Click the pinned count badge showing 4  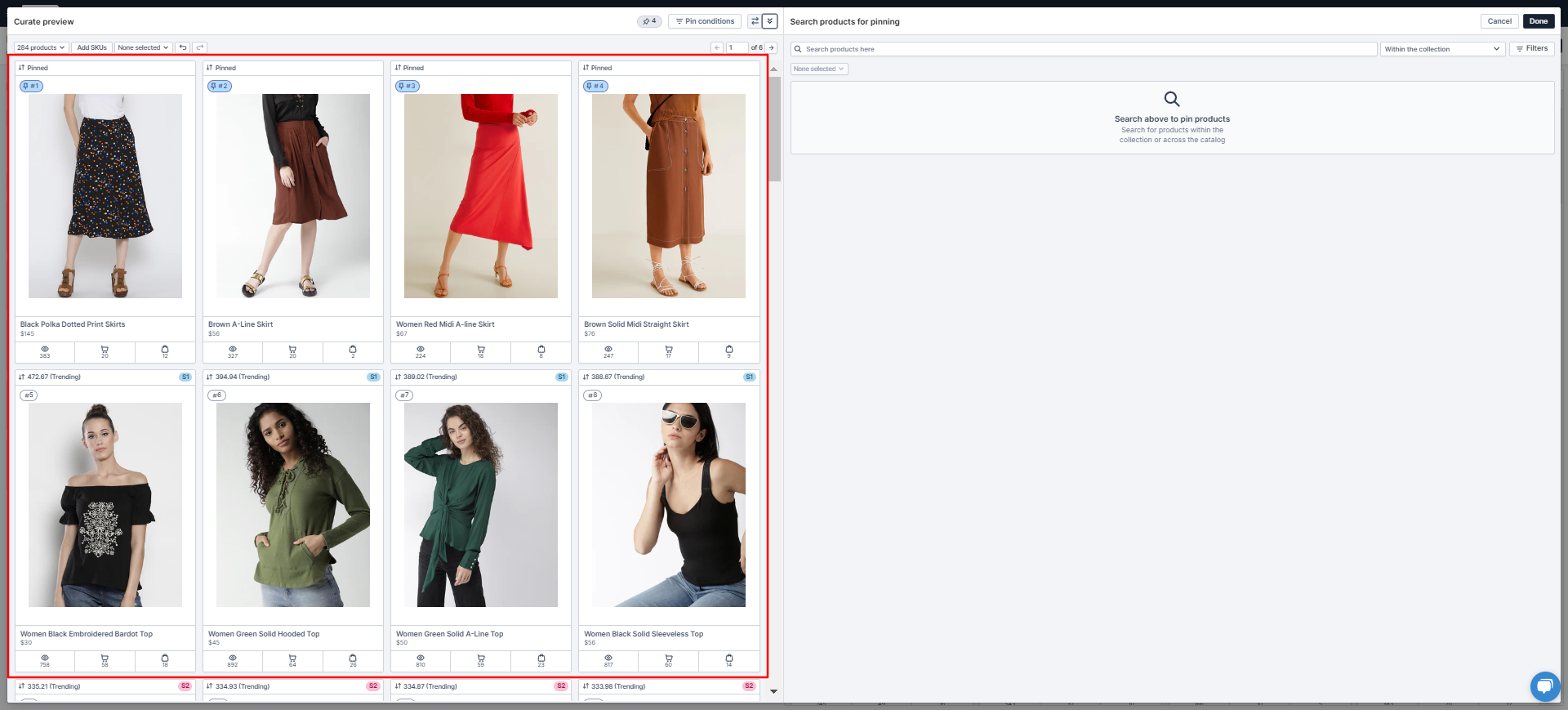click(649, 21)
